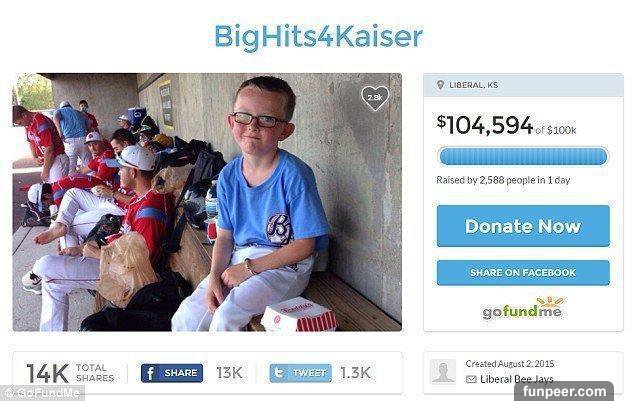
Task: Click the Liberal Bee Jays organizer link
Action: point(516,379)
